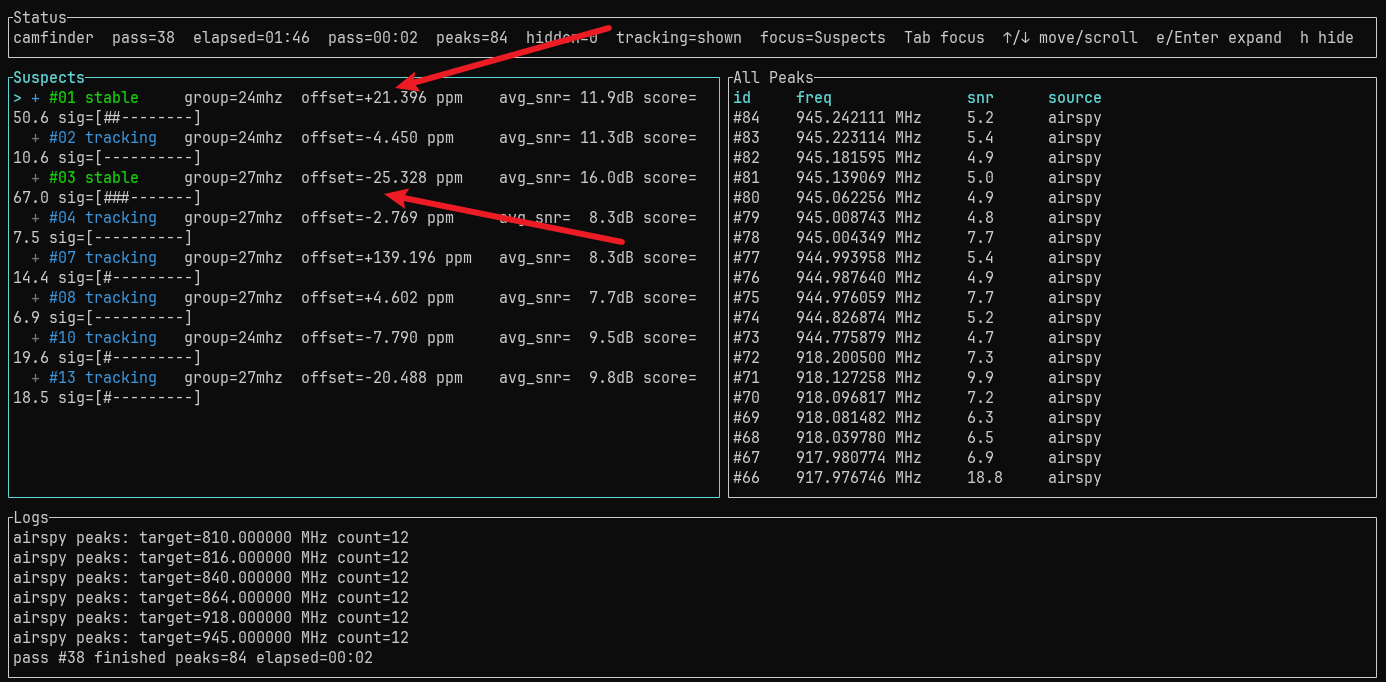The width and height of the screenshot is (1386, 682).
Task: Select peak row #72 918.200500 MHz
Action: point(917,358)
